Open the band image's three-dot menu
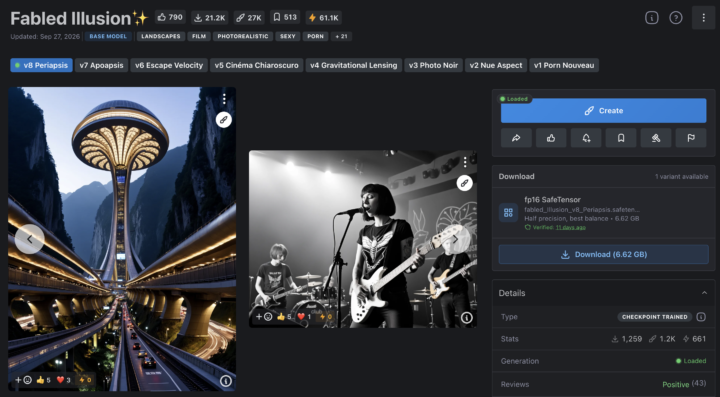The image size is (720, 397). (x=465, y=162)
